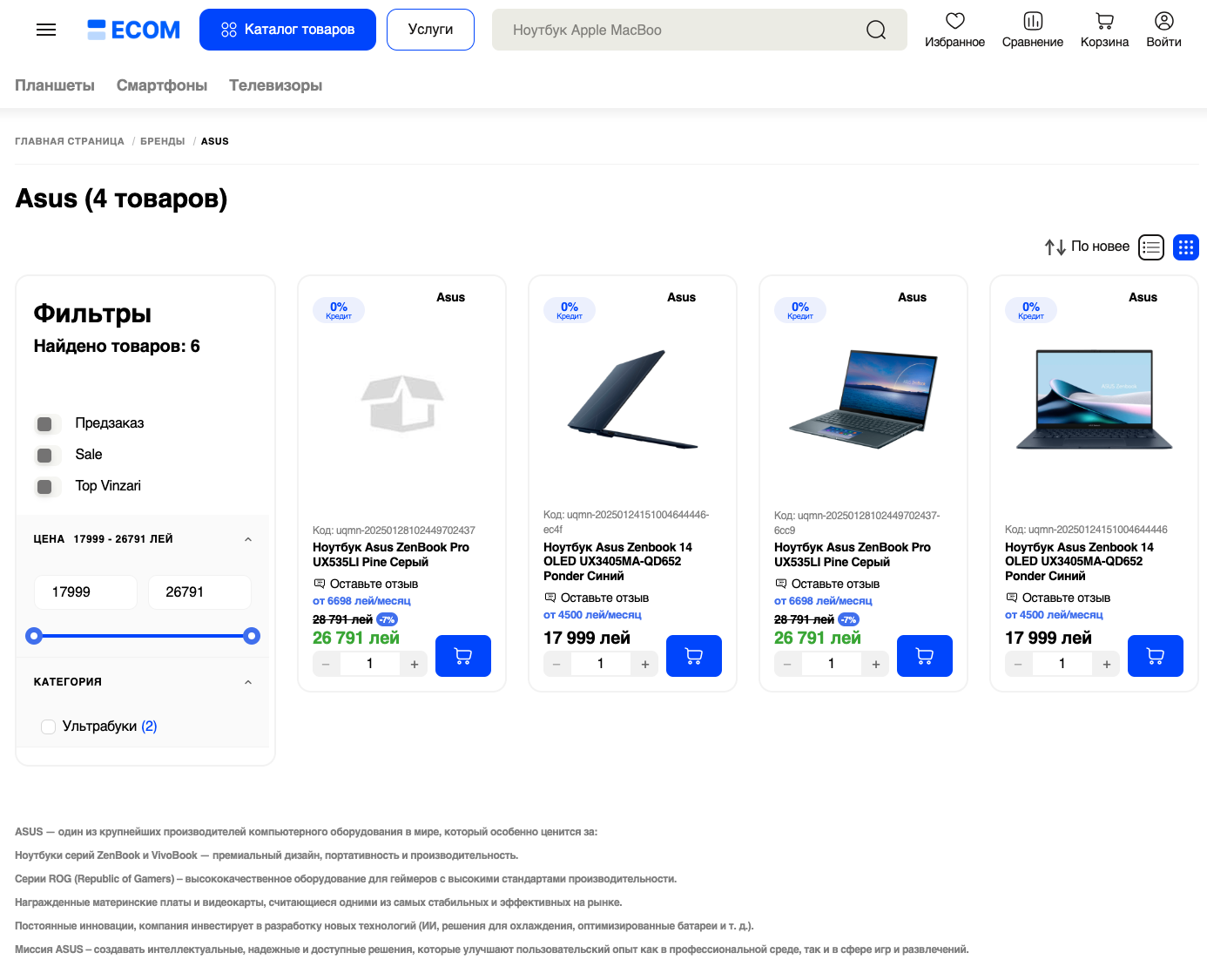Image resolution: width=1207 pixels, height=980 pixels.
Task: Open the Телевизоры menu item
Action: [275, 85]
